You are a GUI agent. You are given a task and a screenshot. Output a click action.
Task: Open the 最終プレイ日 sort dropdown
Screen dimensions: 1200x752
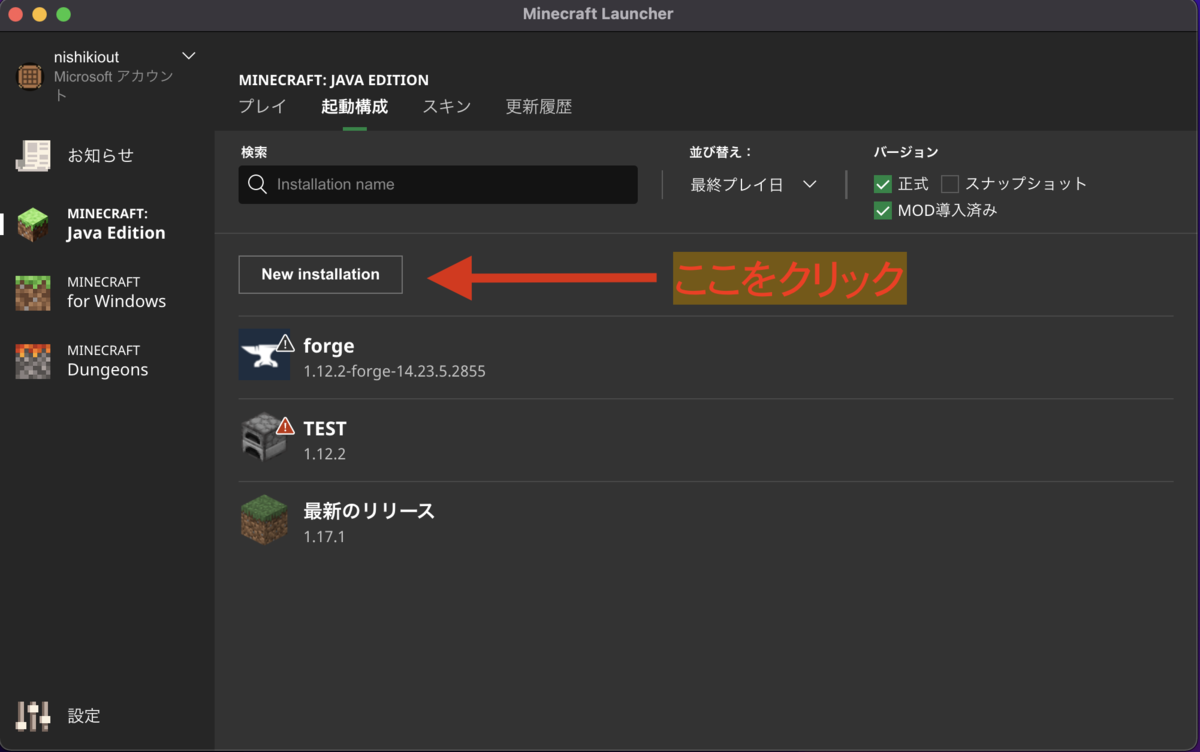(754, 184)
